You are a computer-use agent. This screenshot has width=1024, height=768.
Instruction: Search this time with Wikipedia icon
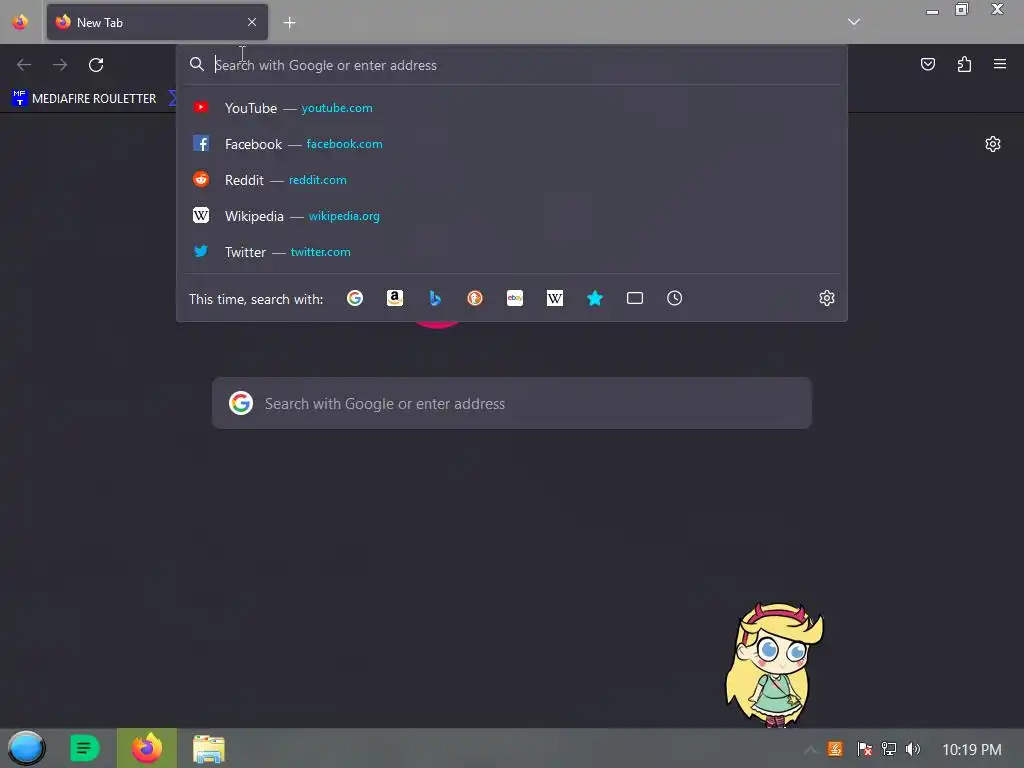tap(554, 298)
